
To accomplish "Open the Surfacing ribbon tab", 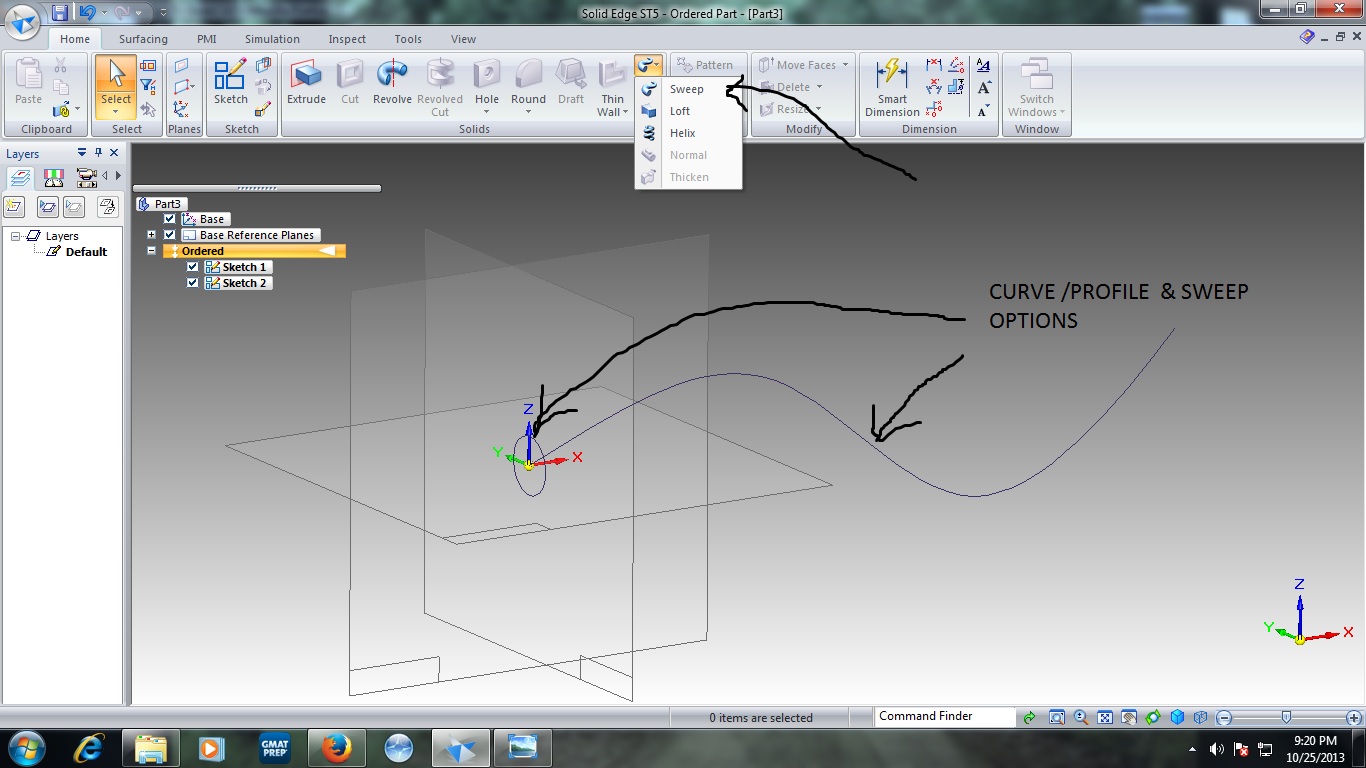I will pos(143,39).
